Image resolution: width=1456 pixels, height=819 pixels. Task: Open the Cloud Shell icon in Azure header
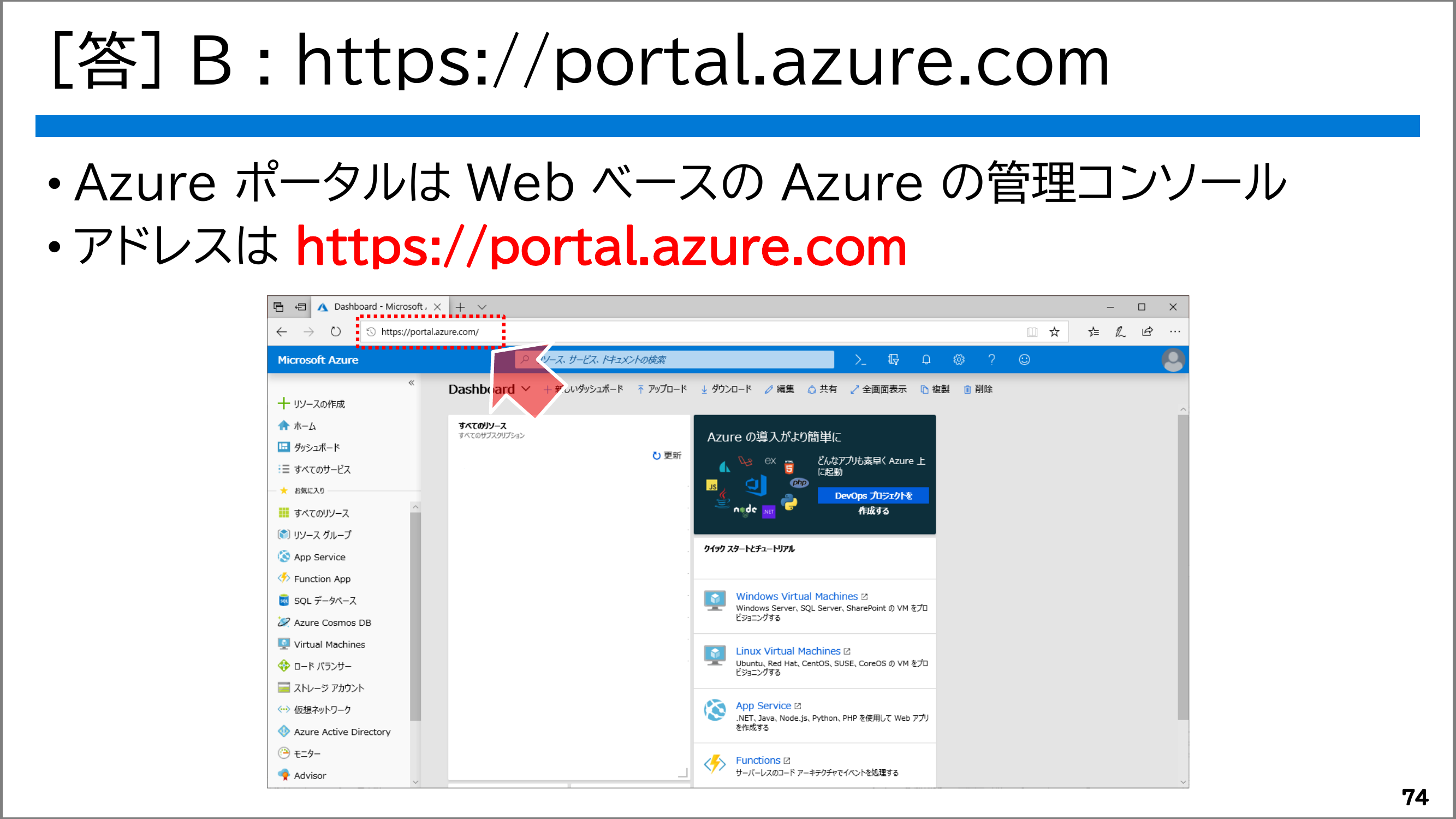860,360
